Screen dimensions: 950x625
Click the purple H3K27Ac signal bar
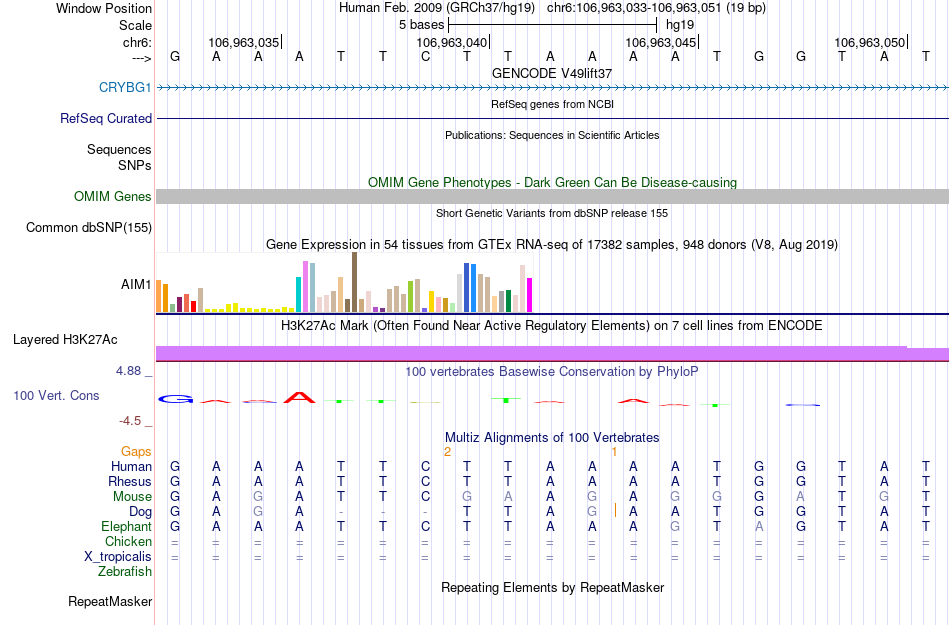point(552,354)
